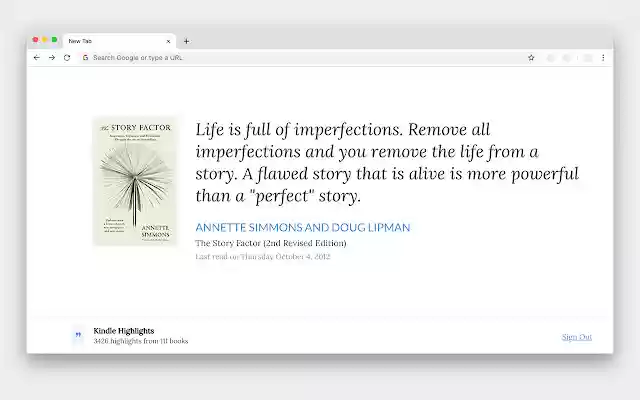Reload the page with the refresh icon

(67, 58)
